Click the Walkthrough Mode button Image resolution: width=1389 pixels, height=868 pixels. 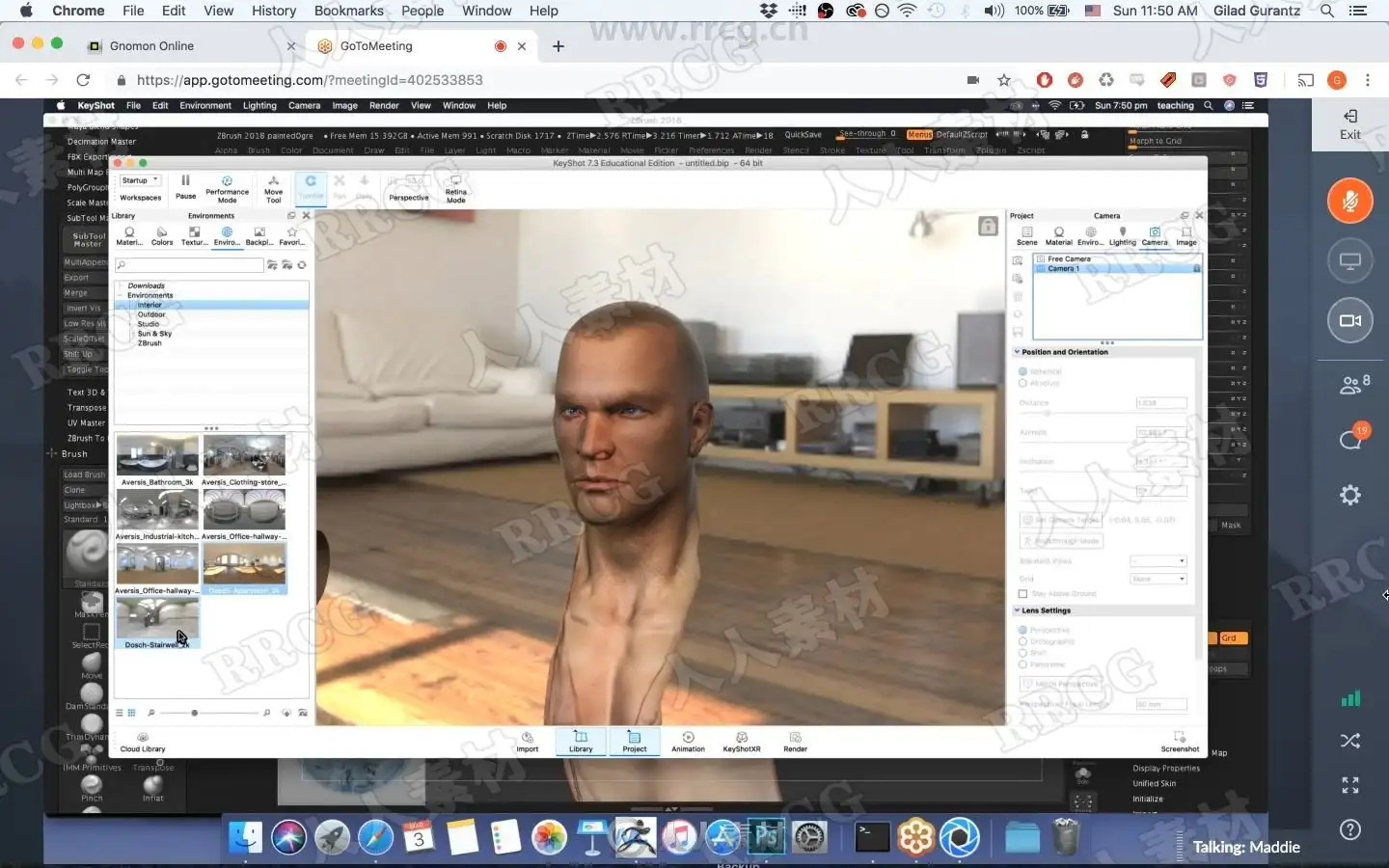pyautogui.click(x=1061, y=541)
